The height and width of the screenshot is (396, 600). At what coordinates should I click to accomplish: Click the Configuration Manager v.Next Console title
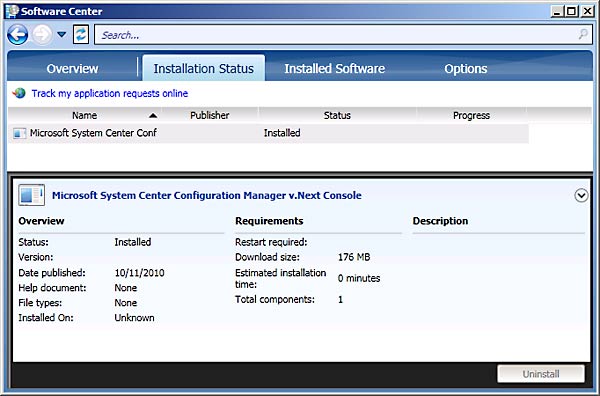tap(207, 195)
